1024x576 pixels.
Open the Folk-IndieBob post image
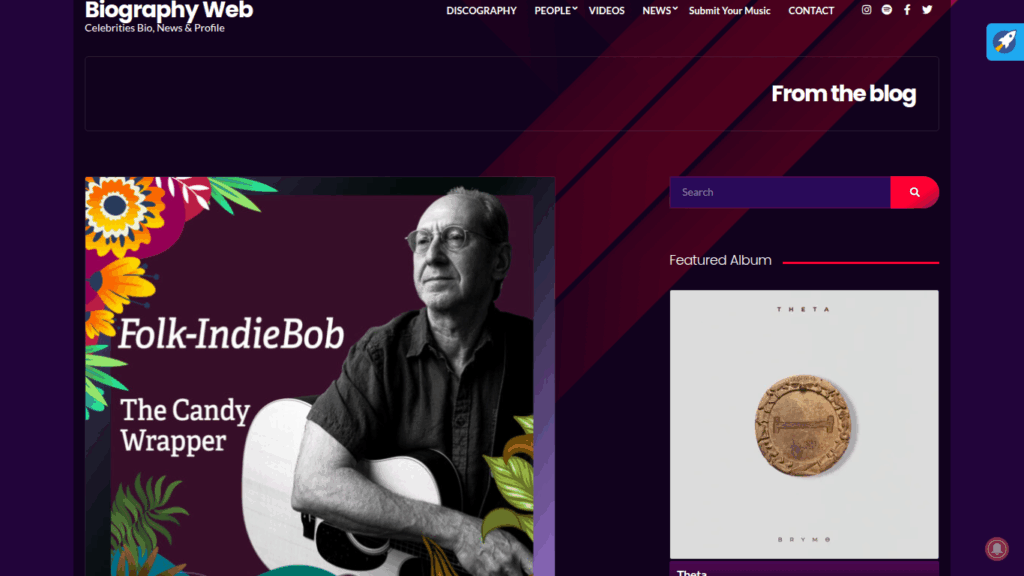[x=320, y=376]
